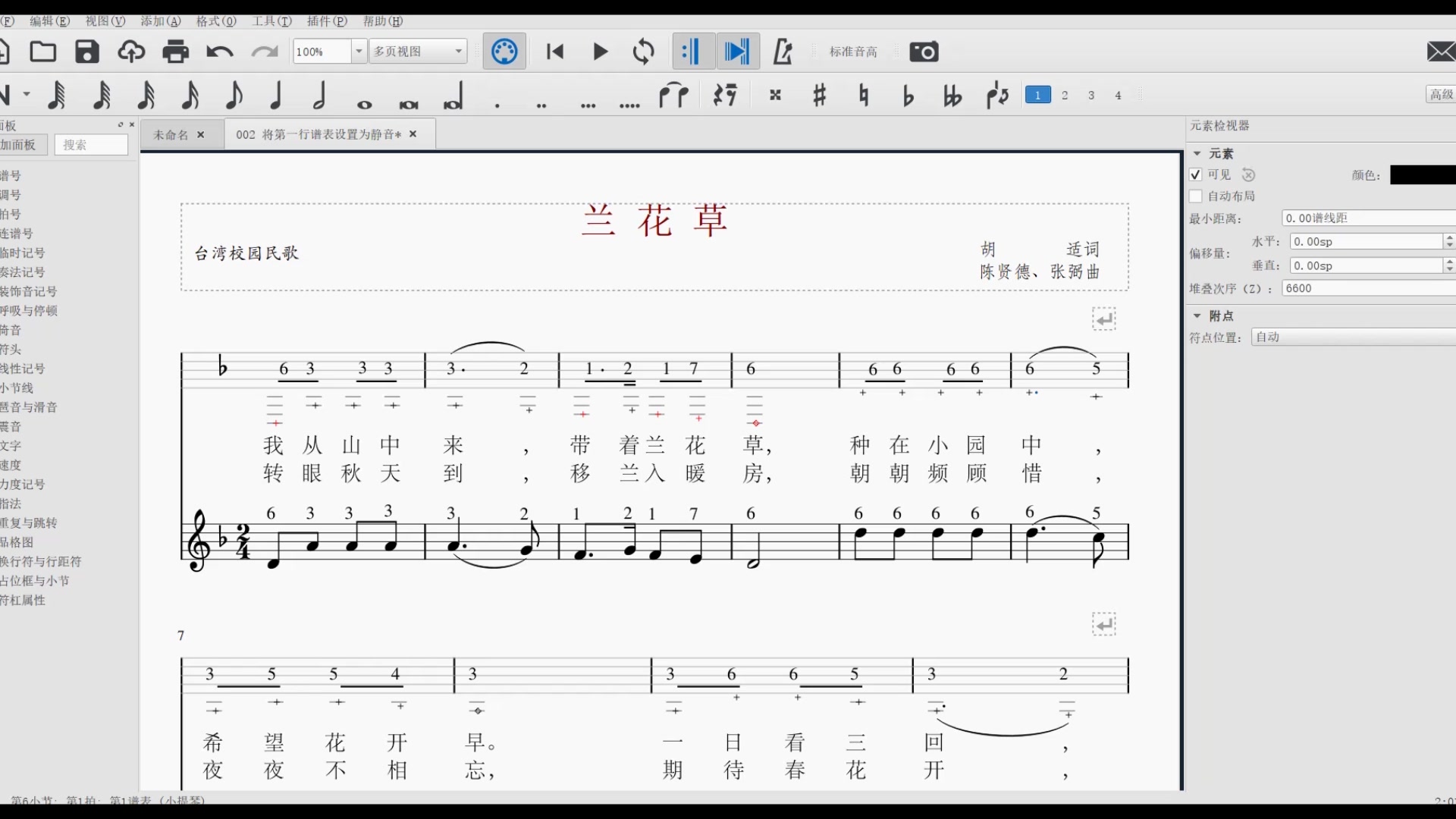
Task: Click 标准音高 standard pitch button
Action: (x=853, y=51)
